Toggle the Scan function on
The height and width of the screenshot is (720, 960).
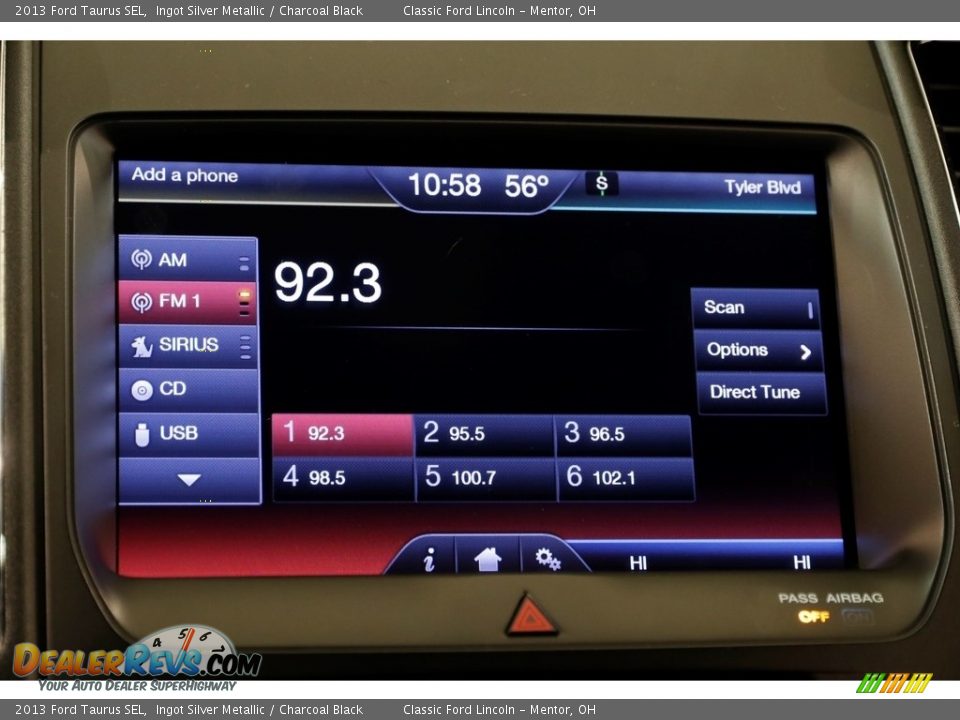[756, 308]
